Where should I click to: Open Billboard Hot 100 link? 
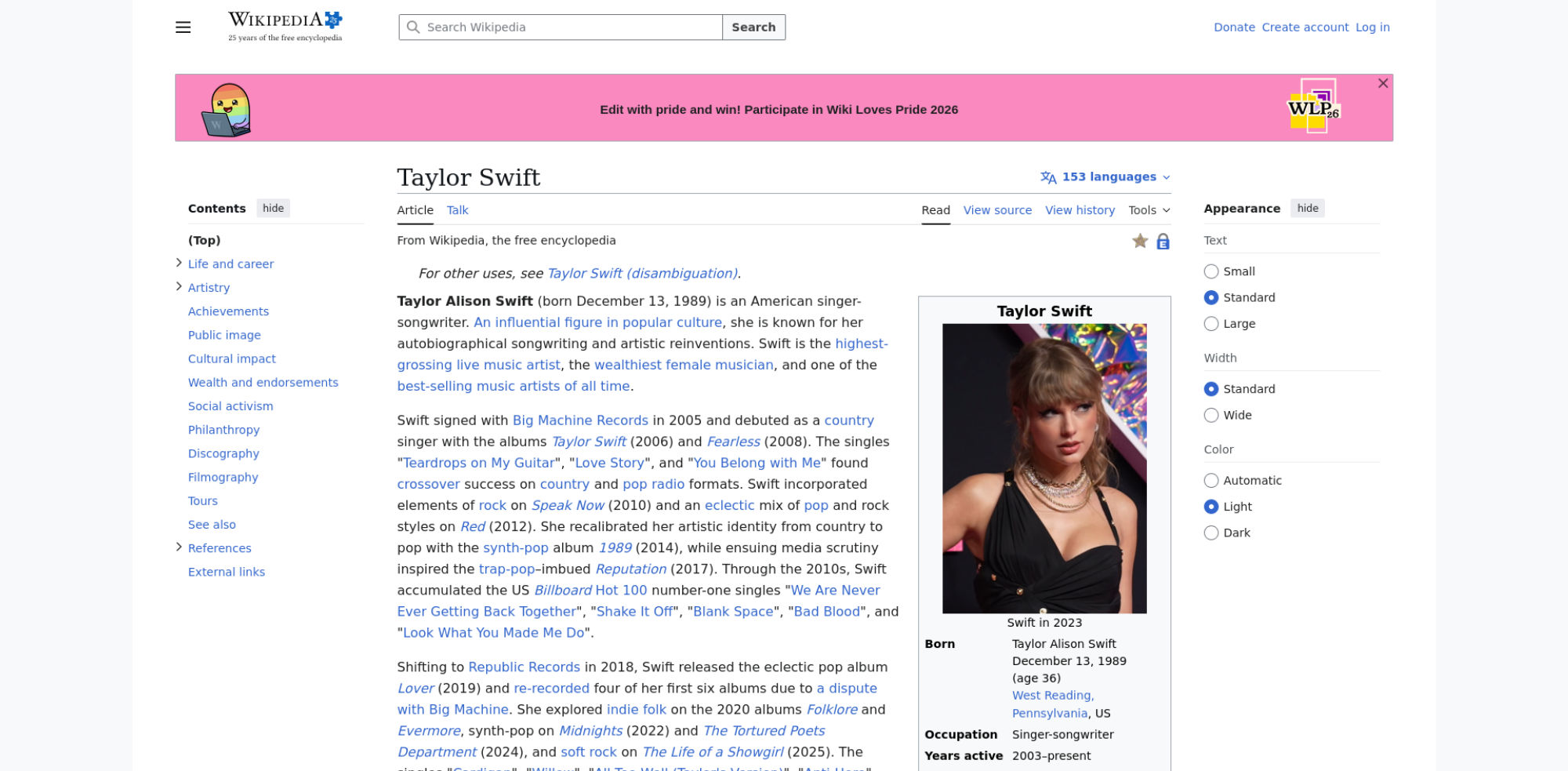tap(590, 591)
